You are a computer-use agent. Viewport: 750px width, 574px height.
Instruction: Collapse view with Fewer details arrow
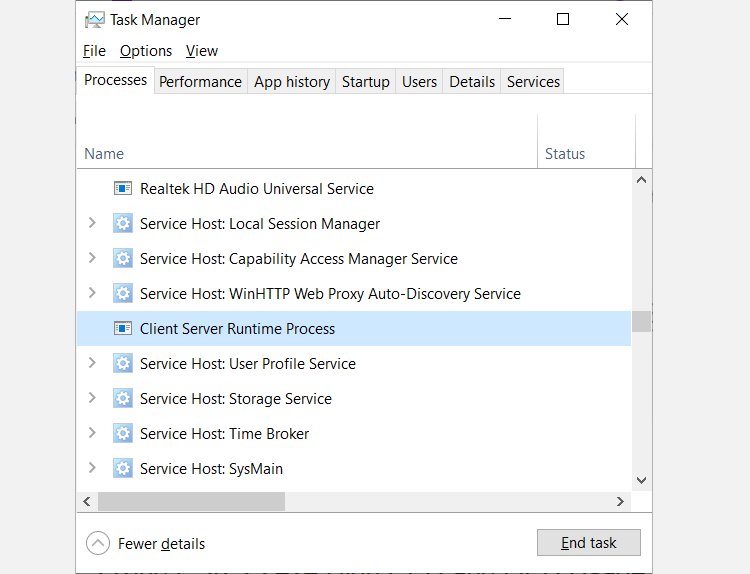tap(98, 544)
